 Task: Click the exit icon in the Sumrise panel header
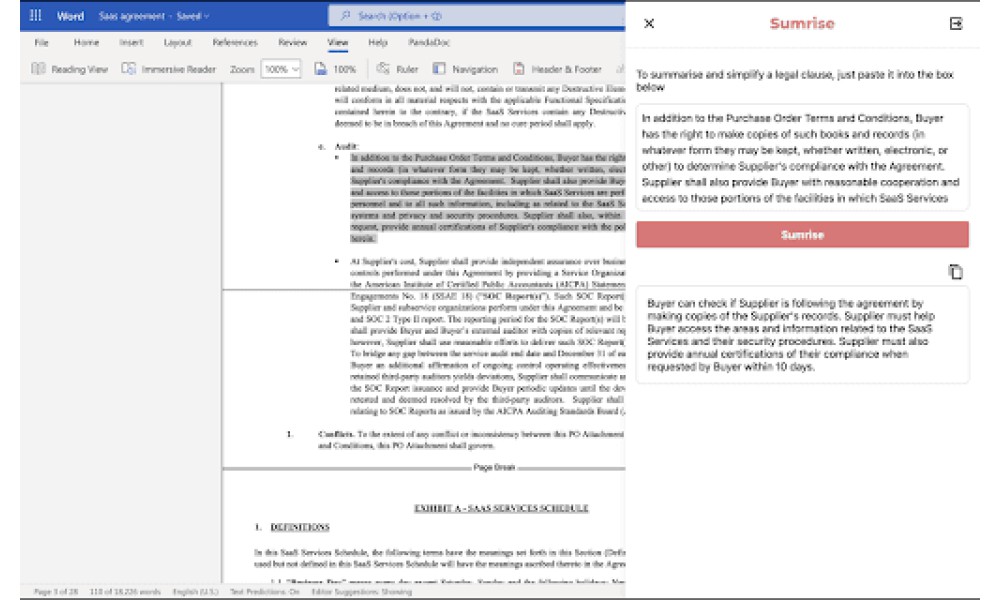(955, 24)
